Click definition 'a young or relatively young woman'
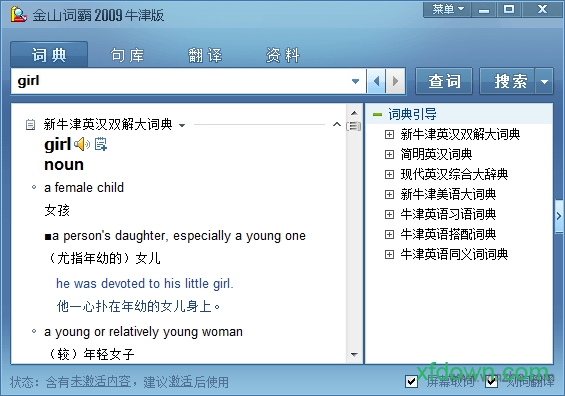This screenshot has width=565, height=396. point(143,332)
